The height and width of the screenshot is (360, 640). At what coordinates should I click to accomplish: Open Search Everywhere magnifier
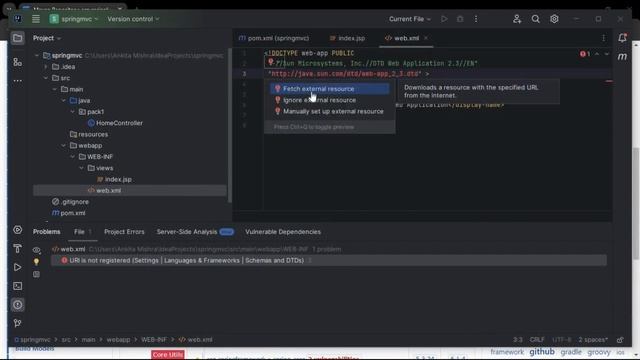[x=536, y=19]
